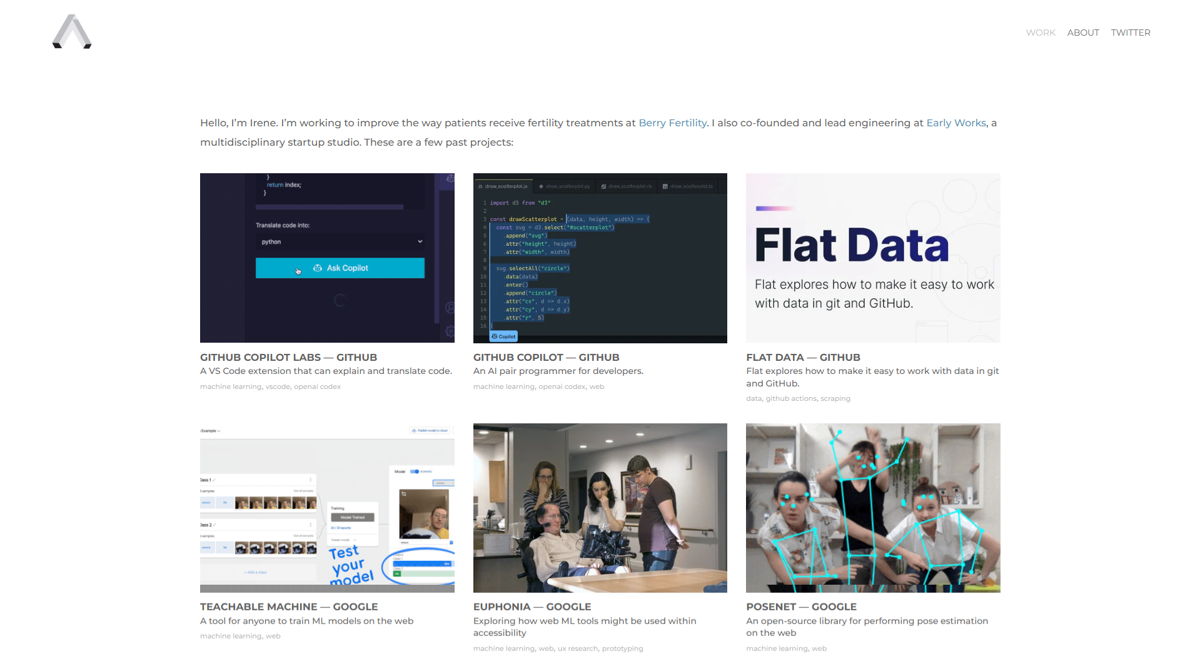
Task: Click the GITHUB COPILOT LABS — GITHUB title
Action: pos(289,357)
